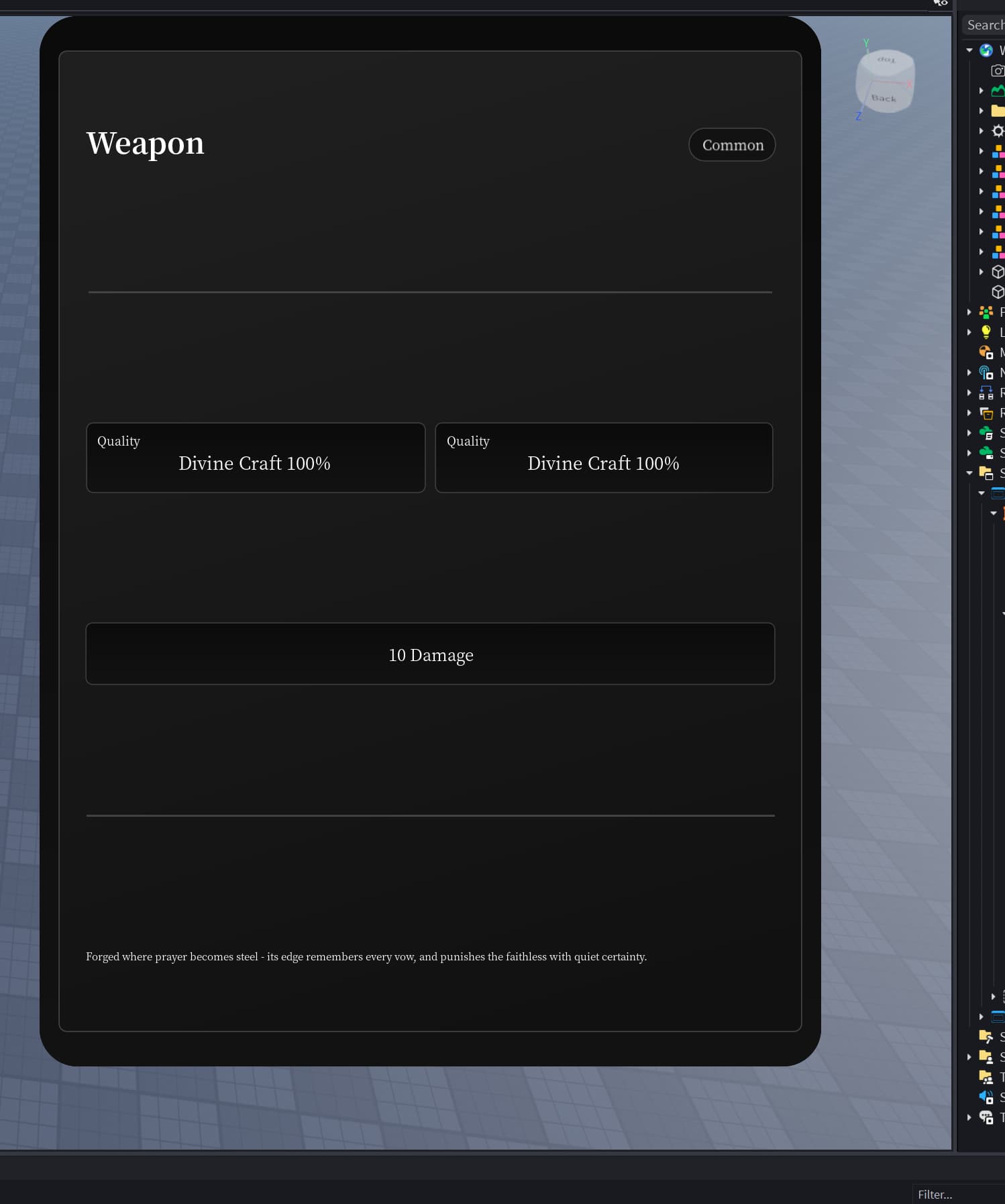Collapse the first ScreenGui under StarterGui

pos(981,493)
